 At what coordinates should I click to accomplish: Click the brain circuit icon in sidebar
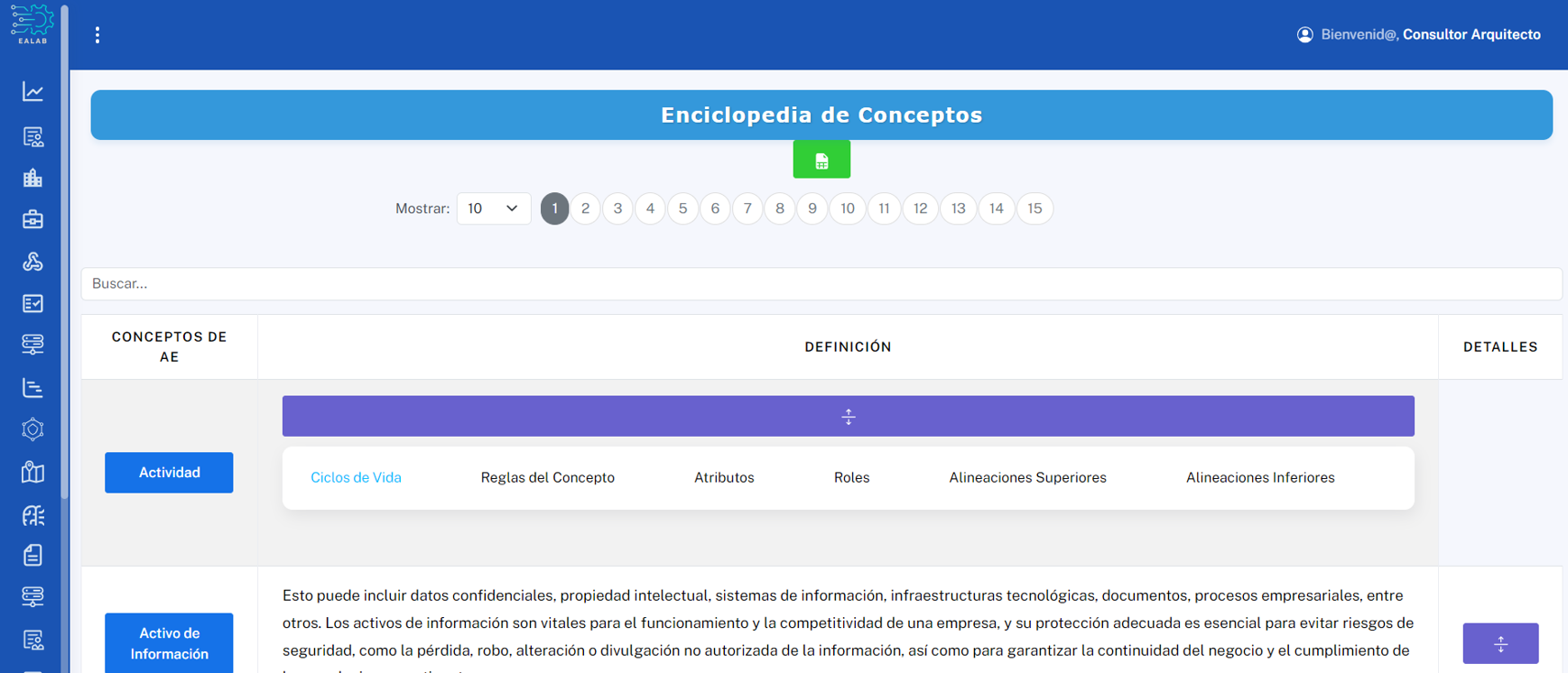pyautogui.click(x=32, y=515)
